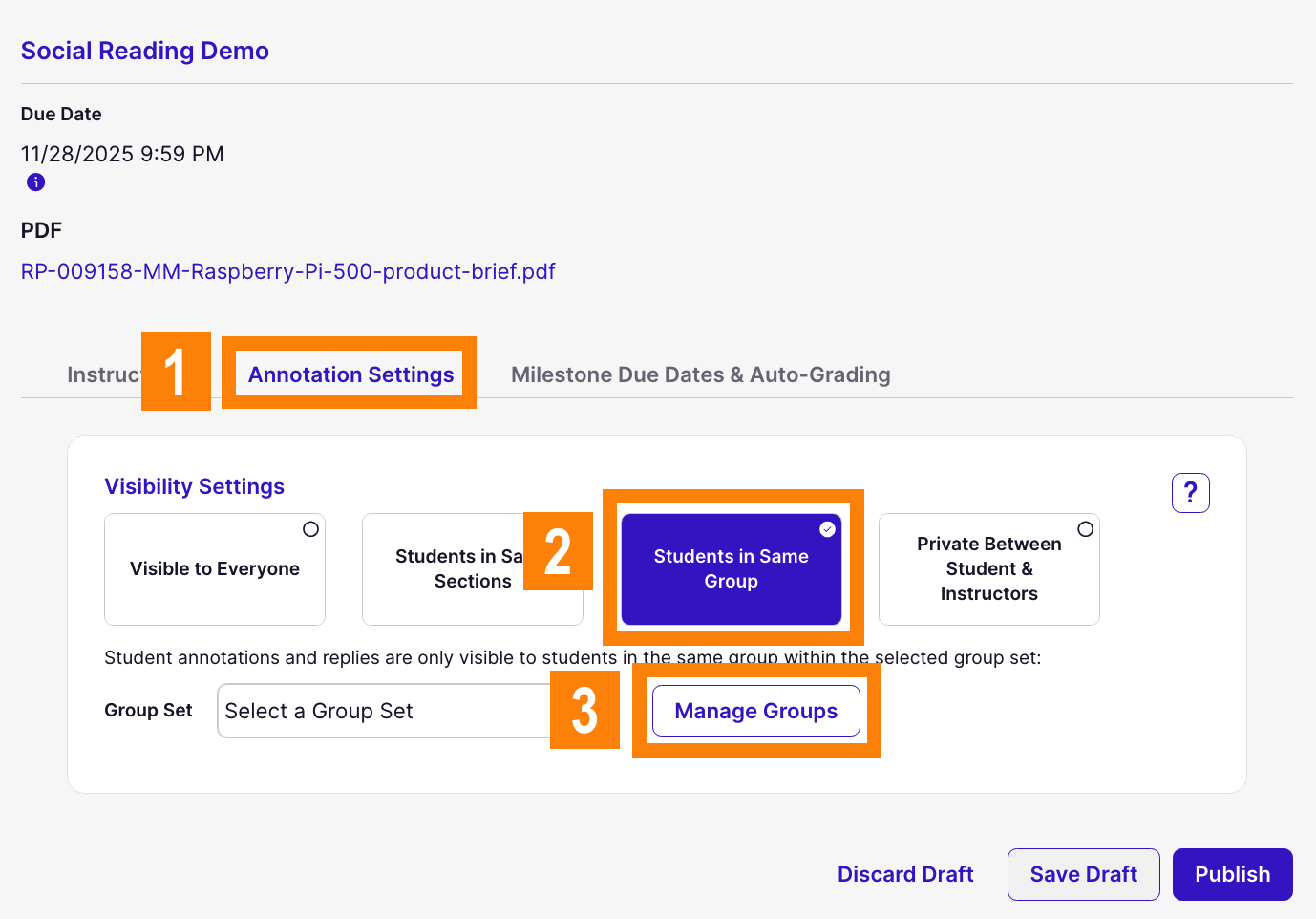The width and height of the screenshot is (1316, 919).
Task: Click the Private Between Student & Instructors card
Action: (x=988, y=569)
